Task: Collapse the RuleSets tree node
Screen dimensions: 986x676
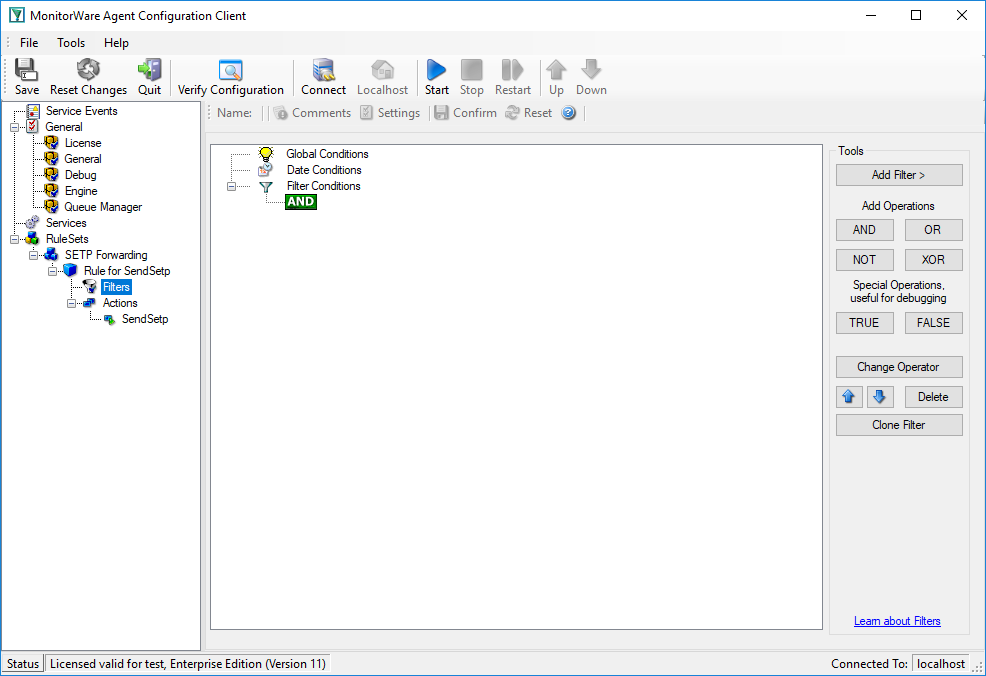Action: [14, 239]
